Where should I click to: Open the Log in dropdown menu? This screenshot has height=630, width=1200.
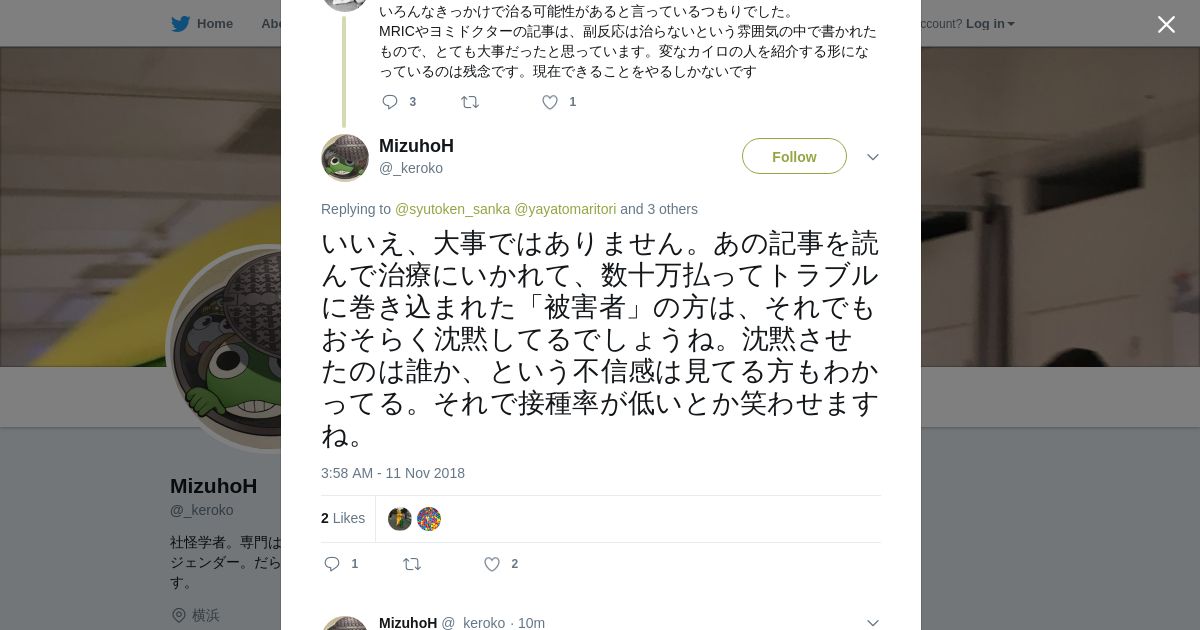(x=989, y=24)
